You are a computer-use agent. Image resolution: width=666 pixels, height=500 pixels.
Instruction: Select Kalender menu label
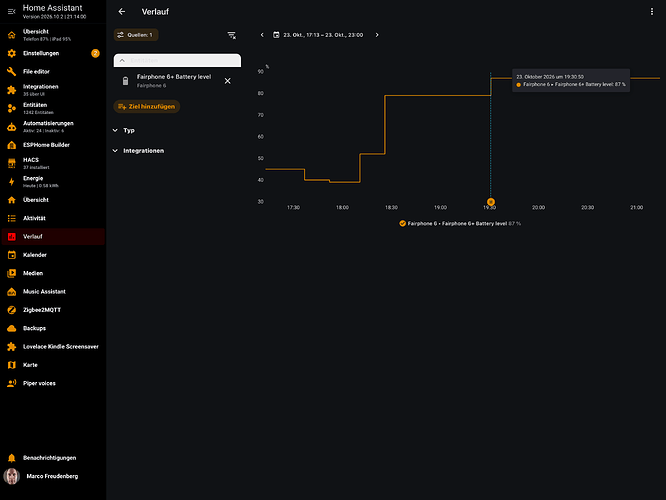[35, 255]
